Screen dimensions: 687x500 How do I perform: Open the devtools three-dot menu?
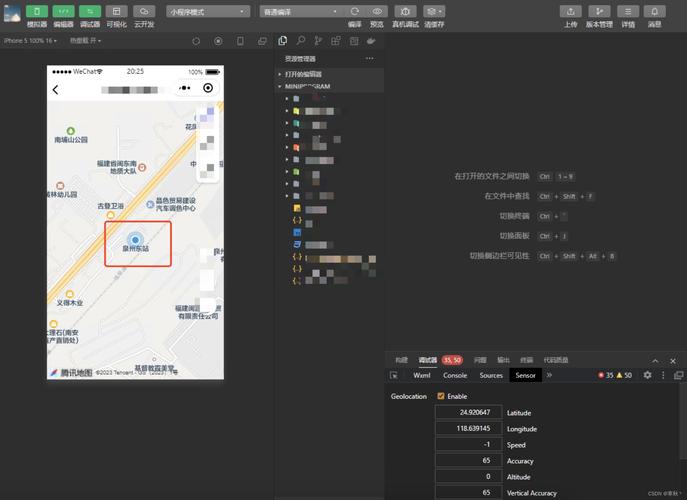[x=663, y=375]
